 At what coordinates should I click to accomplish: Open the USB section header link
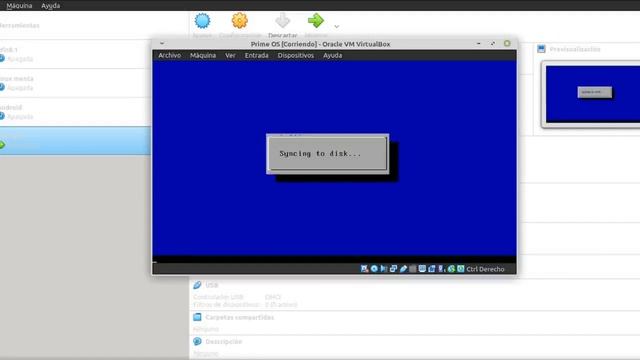coord(212,285)
